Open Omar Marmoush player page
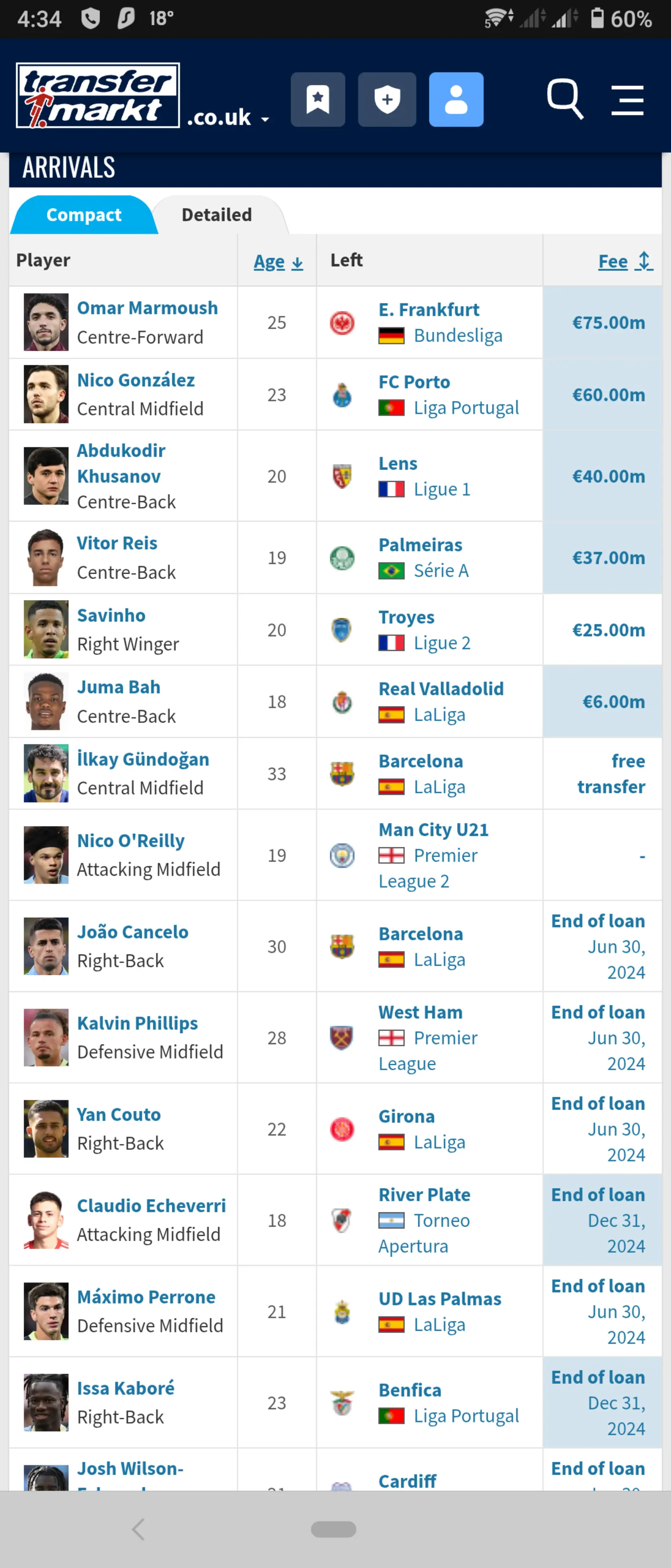 [x=147, y=308]
